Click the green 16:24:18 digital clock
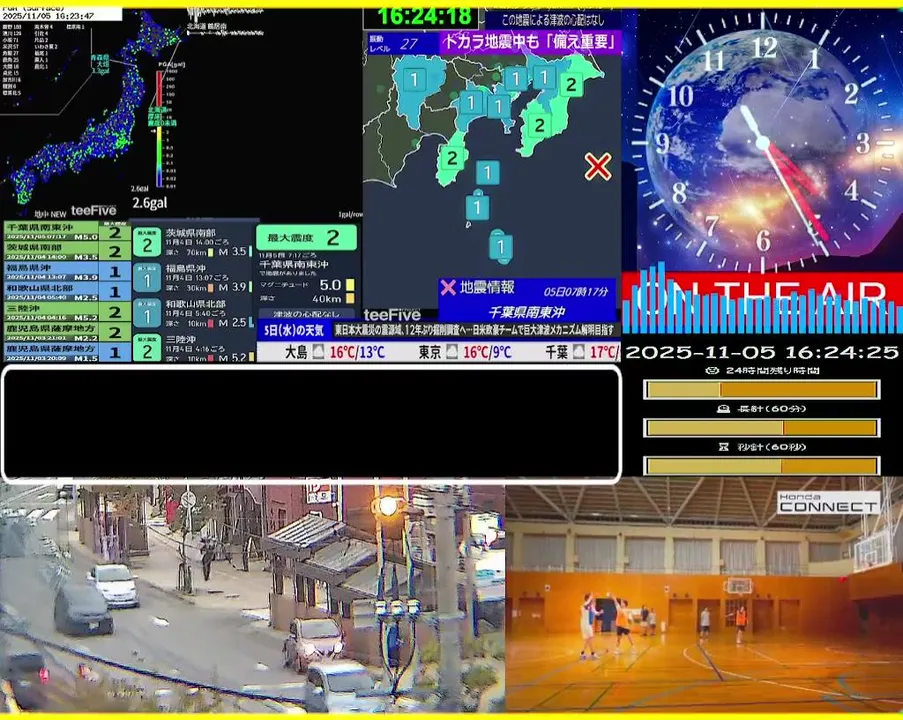 pyautogui.click(x=424, y=16)
